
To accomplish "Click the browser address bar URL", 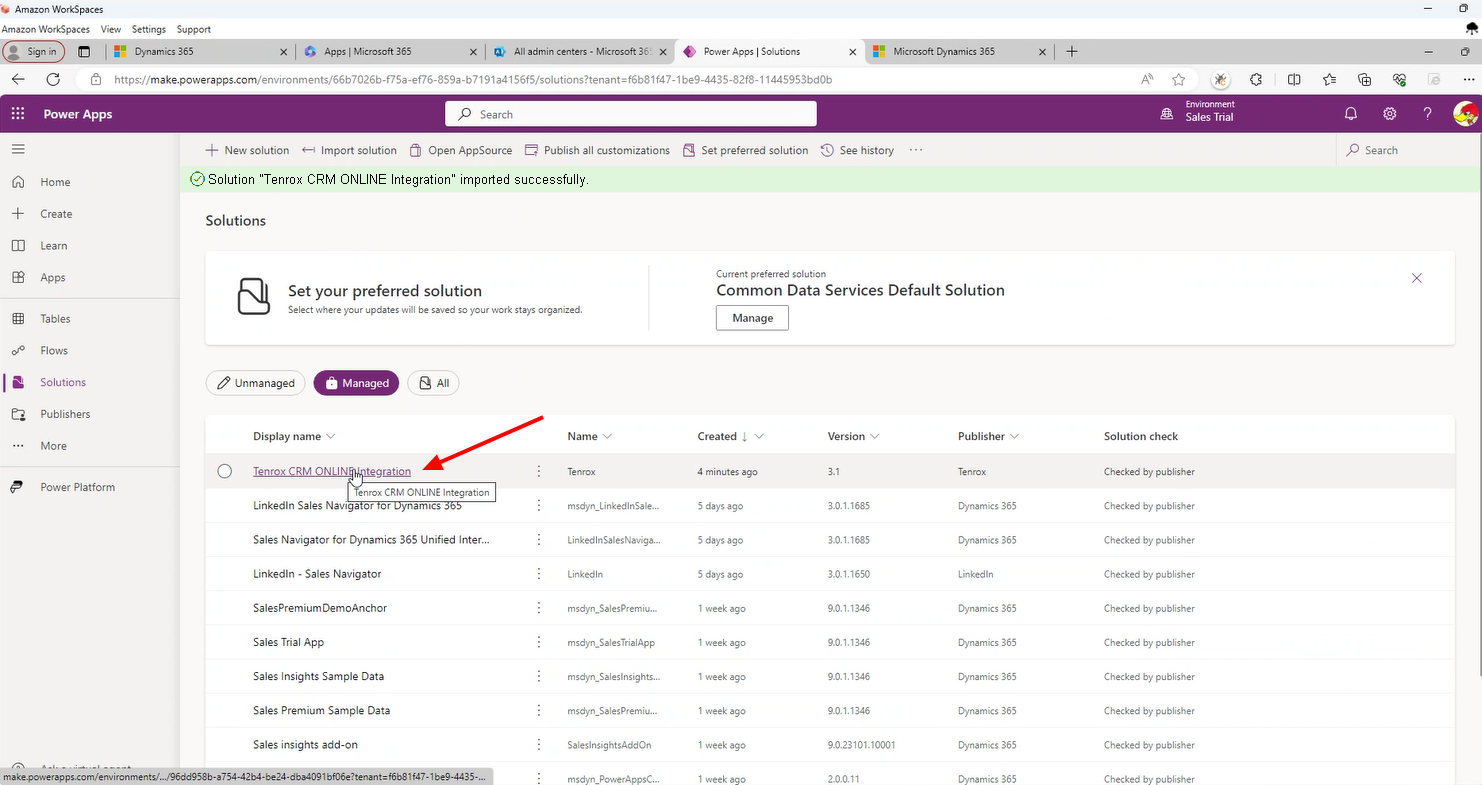I will coord(472,79).
